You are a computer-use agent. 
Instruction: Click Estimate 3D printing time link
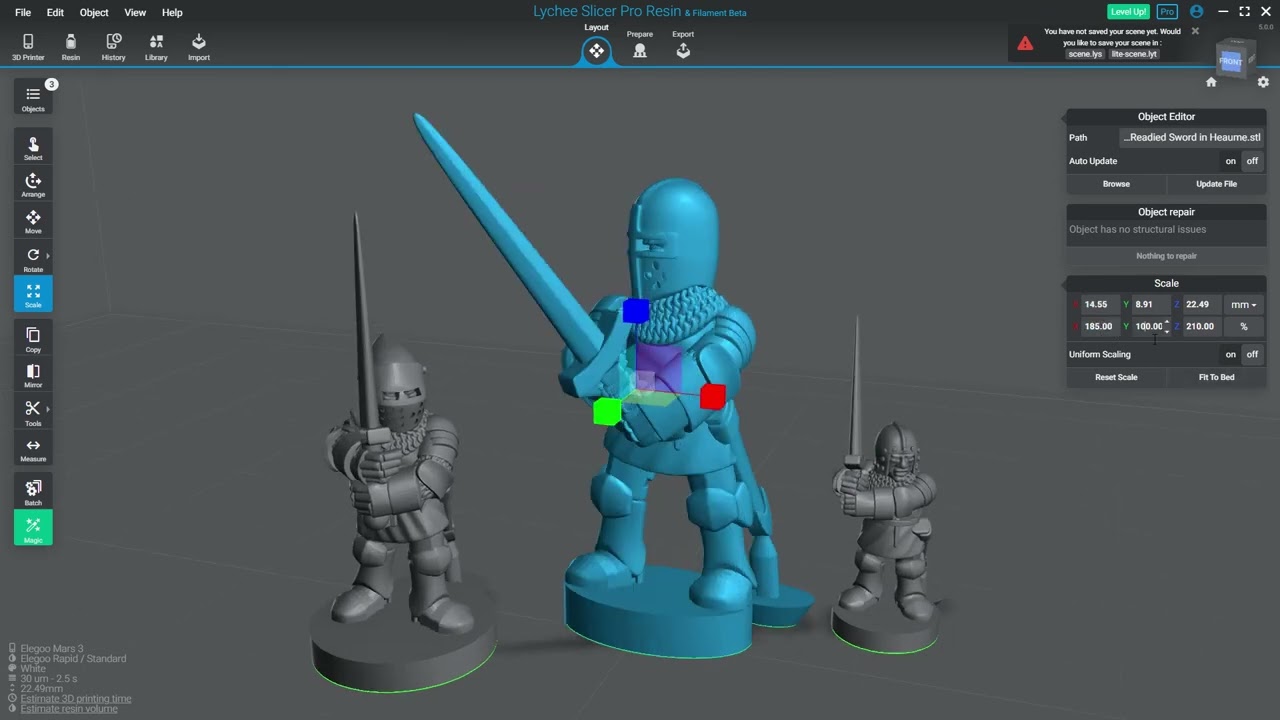pyautogui.click(x=76, y=699)
